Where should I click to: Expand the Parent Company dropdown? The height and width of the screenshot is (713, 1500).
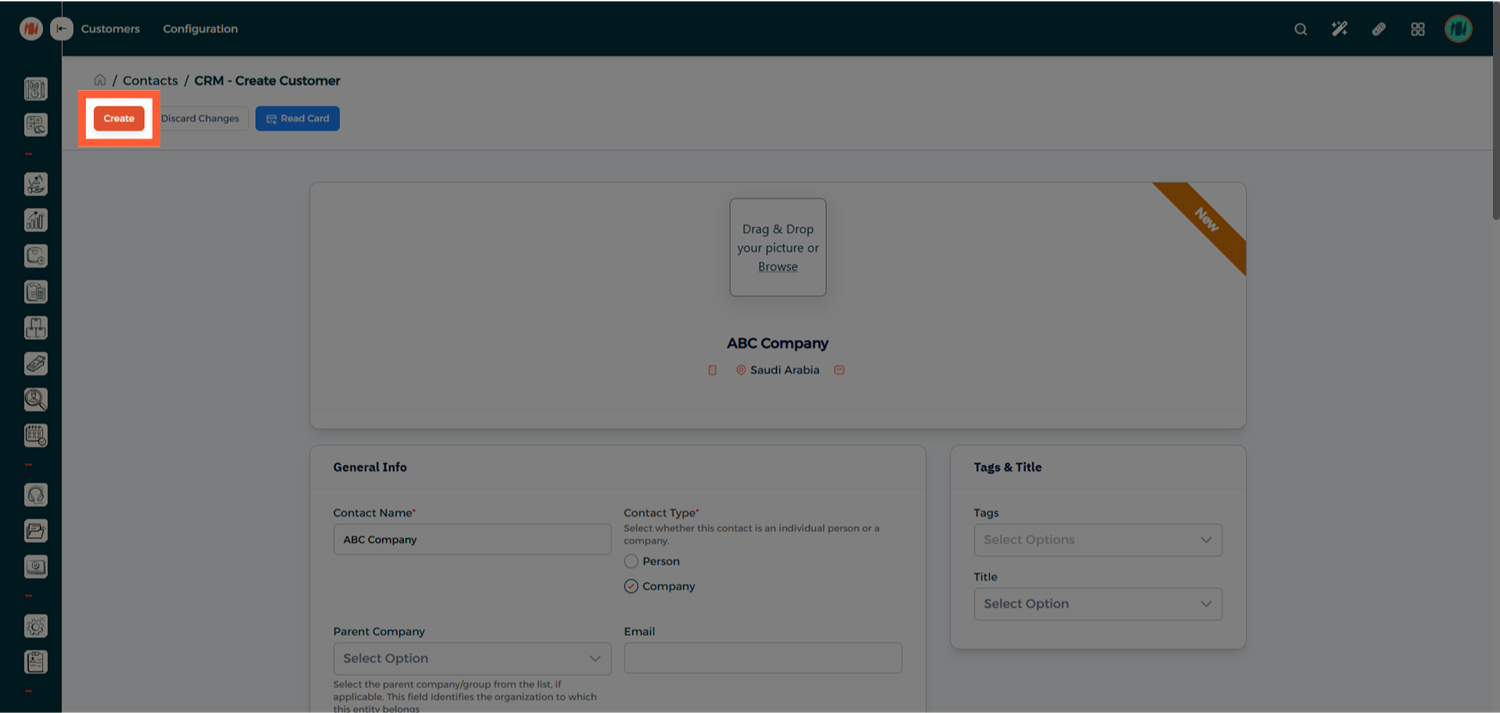click(471, 659)
